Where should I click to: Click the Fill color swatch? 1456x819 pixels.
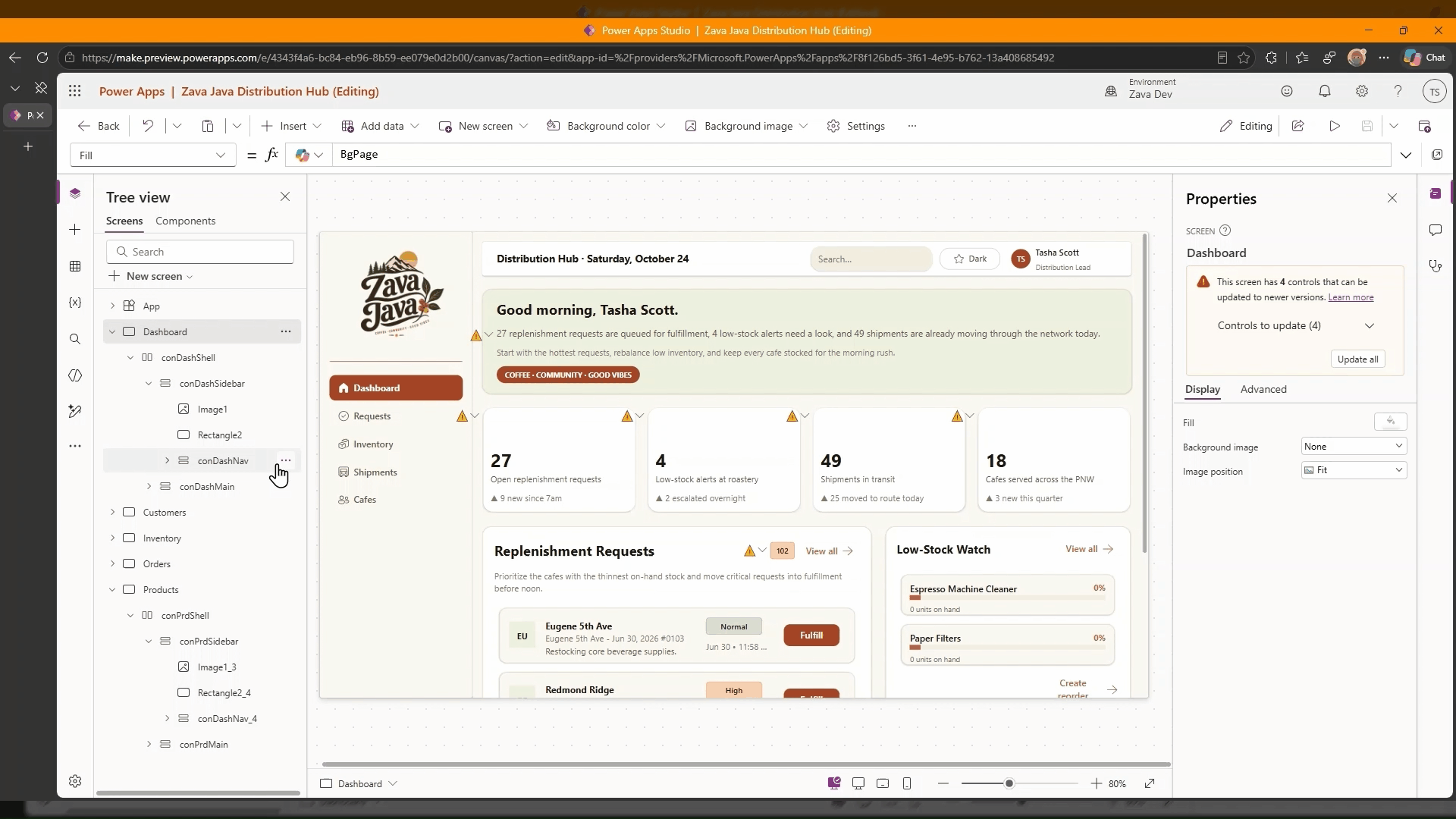[1390, 422]
